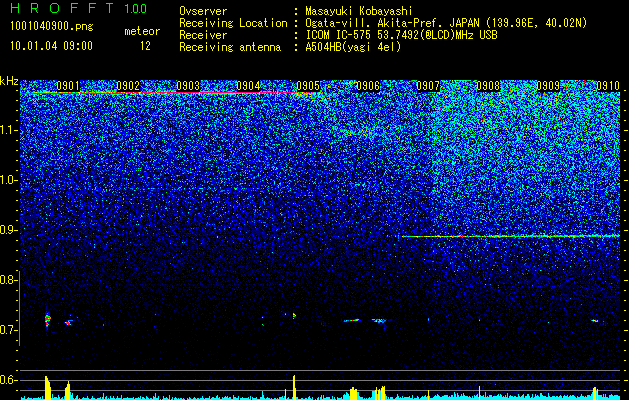Click the 0905 time marker
Screen dimensions: 629x400
pyautogui.click(x=308, y=86)
